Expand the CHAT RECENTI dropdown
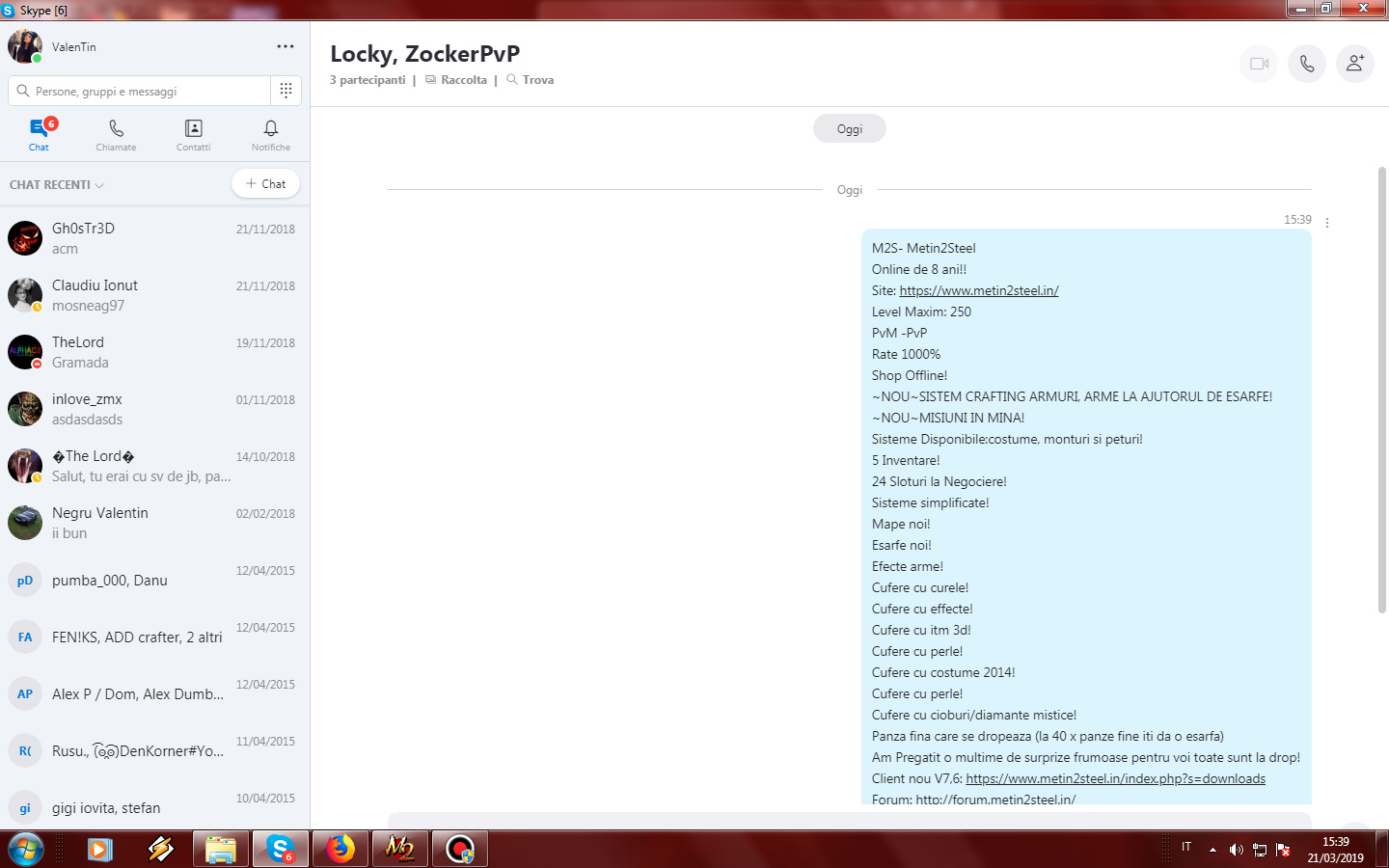This screenshot has width=1389, height=868. (57, 184)
